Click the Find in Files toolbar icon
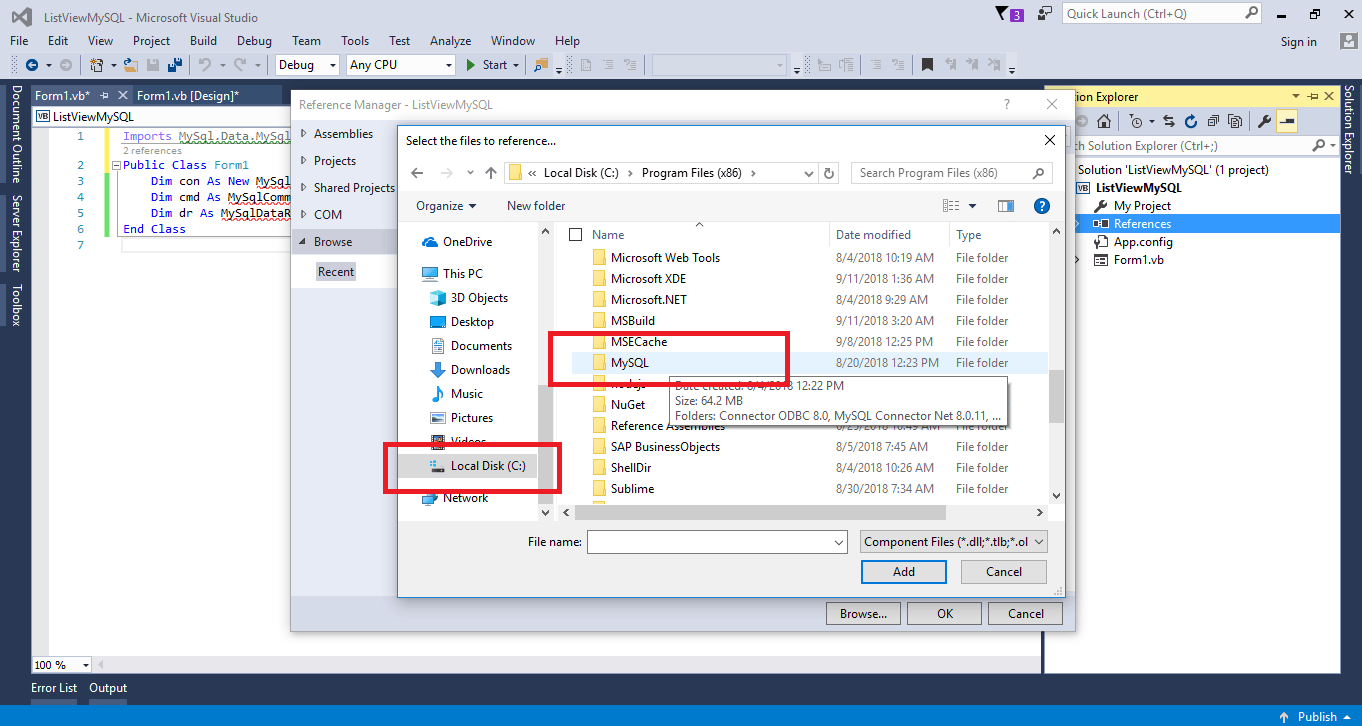This screenshot has height=726, width=1362. click(541, 65)
